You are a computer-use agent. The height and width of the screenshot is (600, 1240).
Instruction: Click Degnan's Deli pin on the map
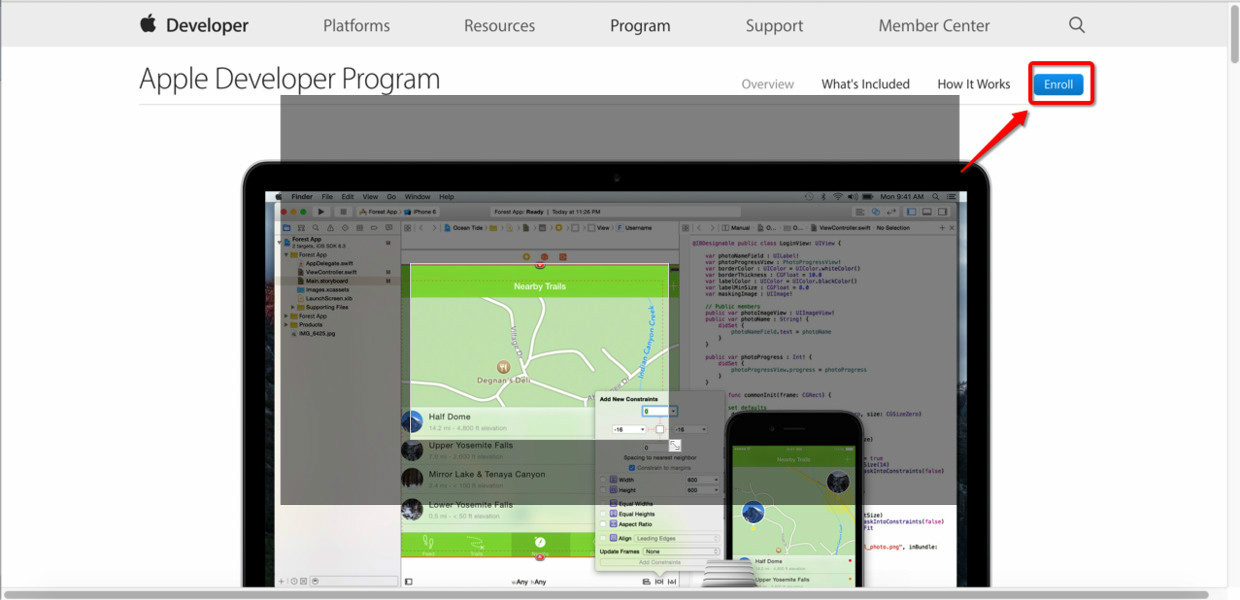tap(504, 367)
